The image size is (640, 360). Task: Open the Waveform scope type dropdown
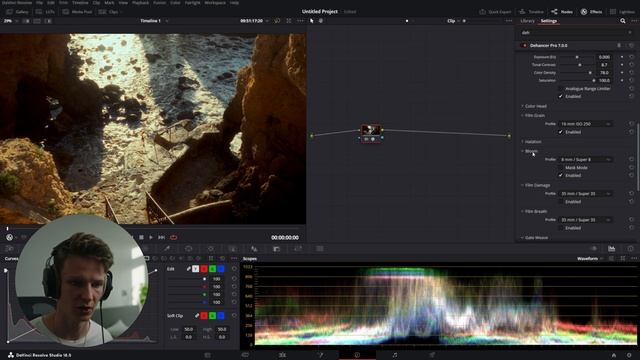[590, 258]
